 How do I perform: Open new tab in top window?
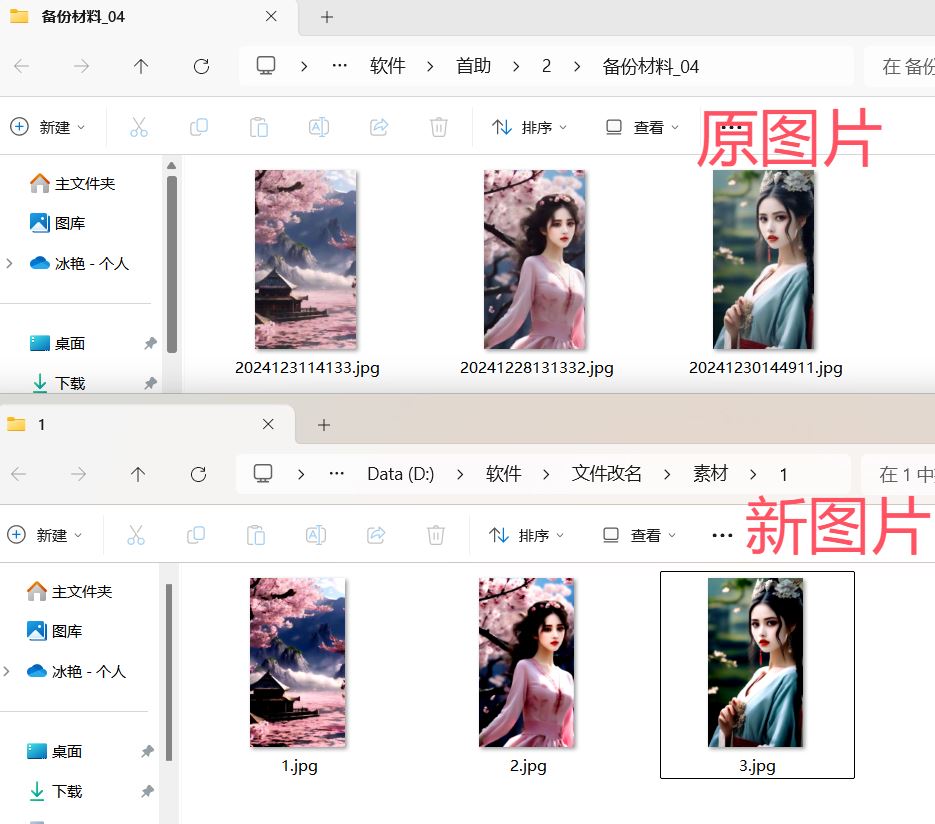[x=327, y=17]
